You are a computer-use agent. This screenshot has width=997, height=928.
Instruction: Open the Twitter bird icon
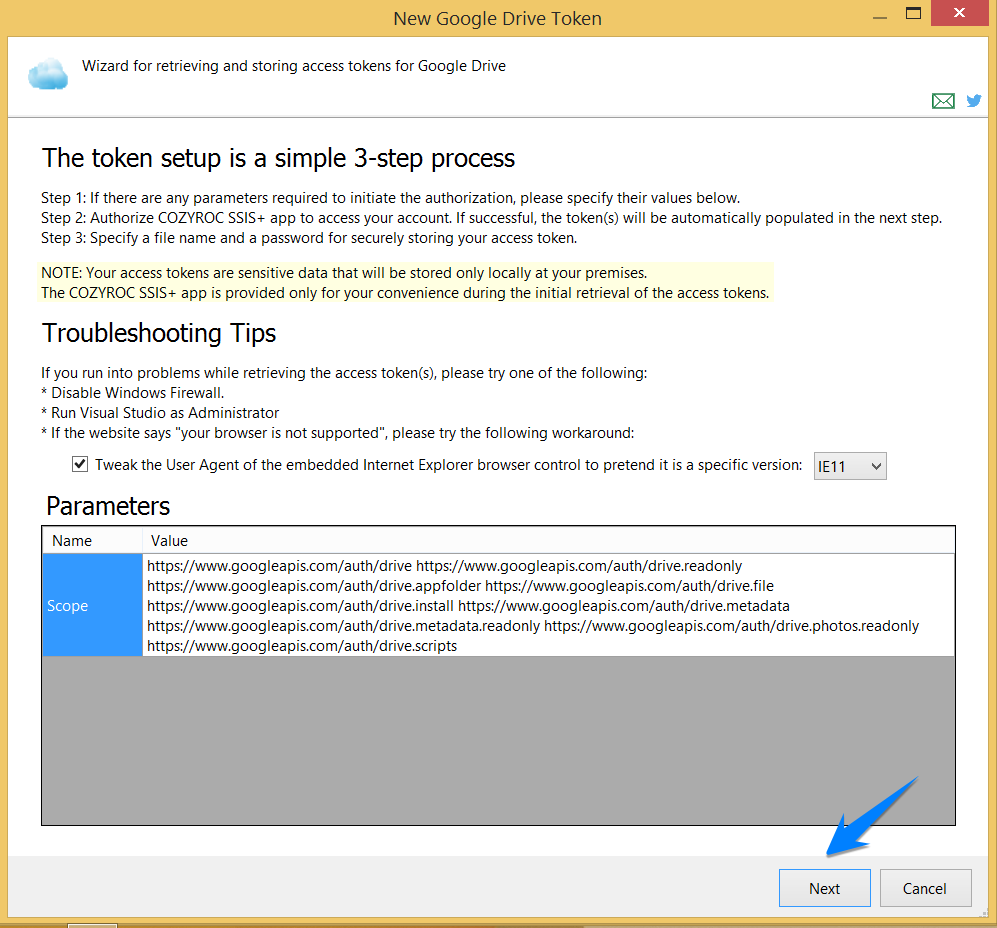[973, 100]
